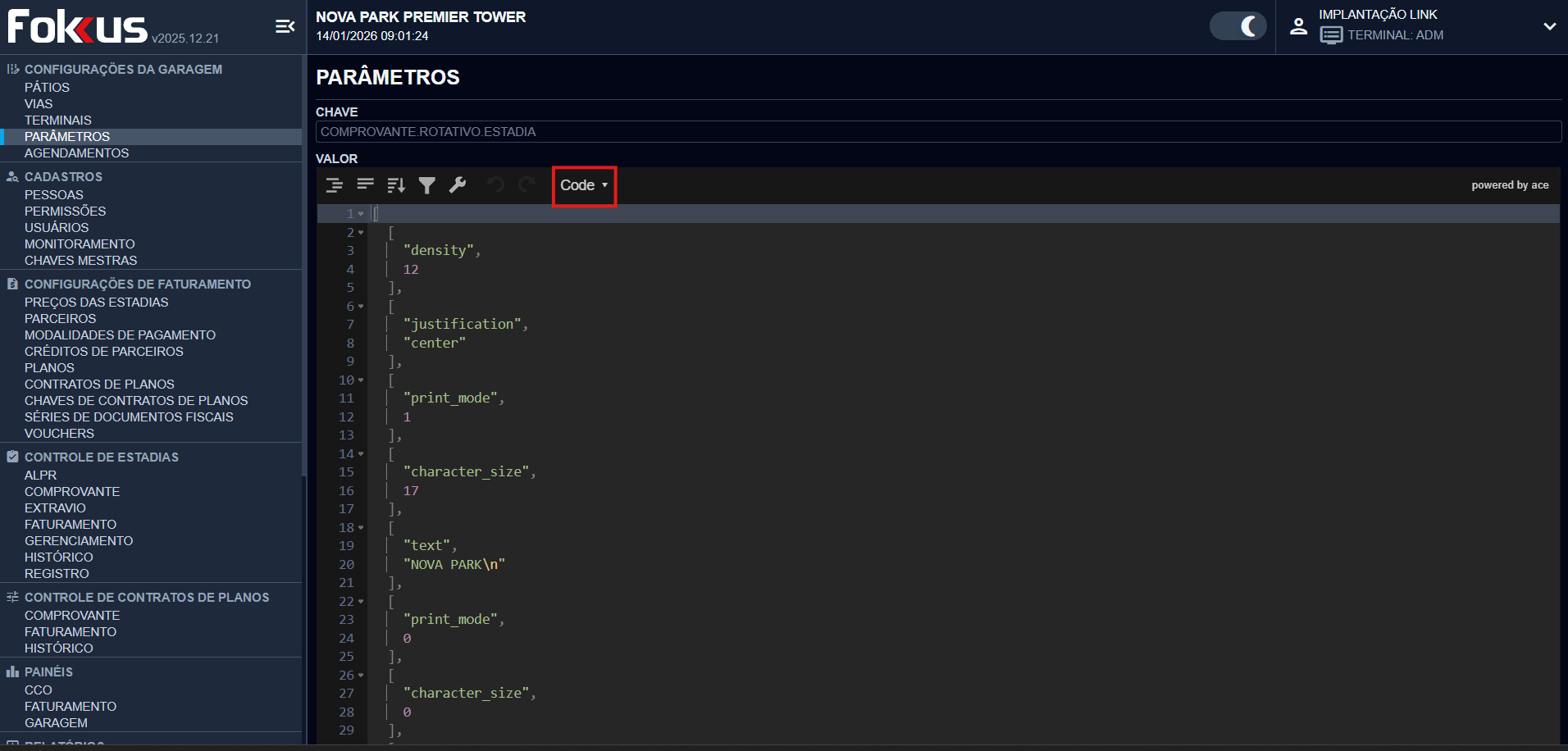The height and width of the screenshot is (751, 1568).
Task: Collapse the code fold at line 2
Action: (361, 233)
